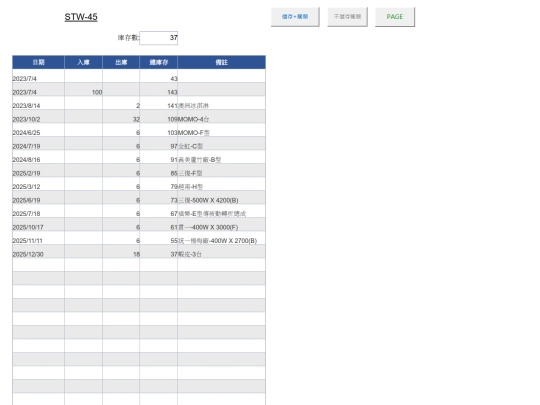Click the 日期 column header

[x=38, y=62]
